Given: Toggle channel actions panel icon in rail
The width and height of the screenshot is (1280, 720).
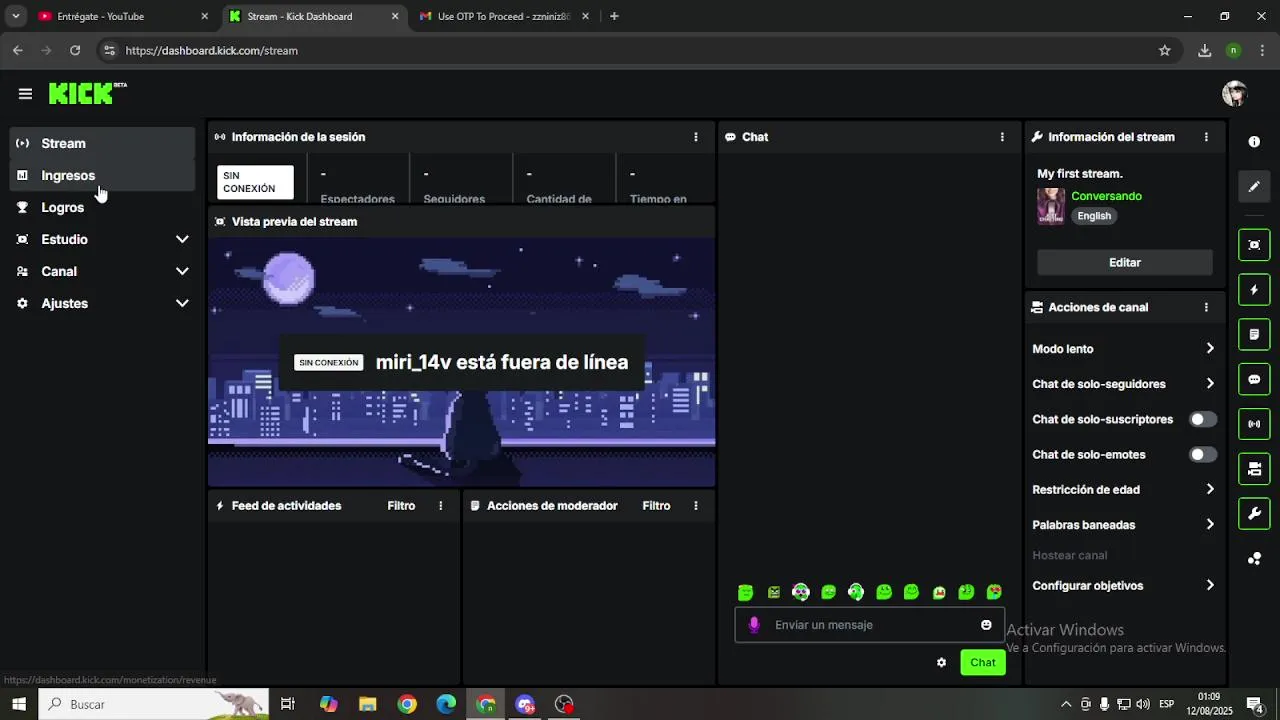Looking at the screenshot, I should click(1254, 469).
